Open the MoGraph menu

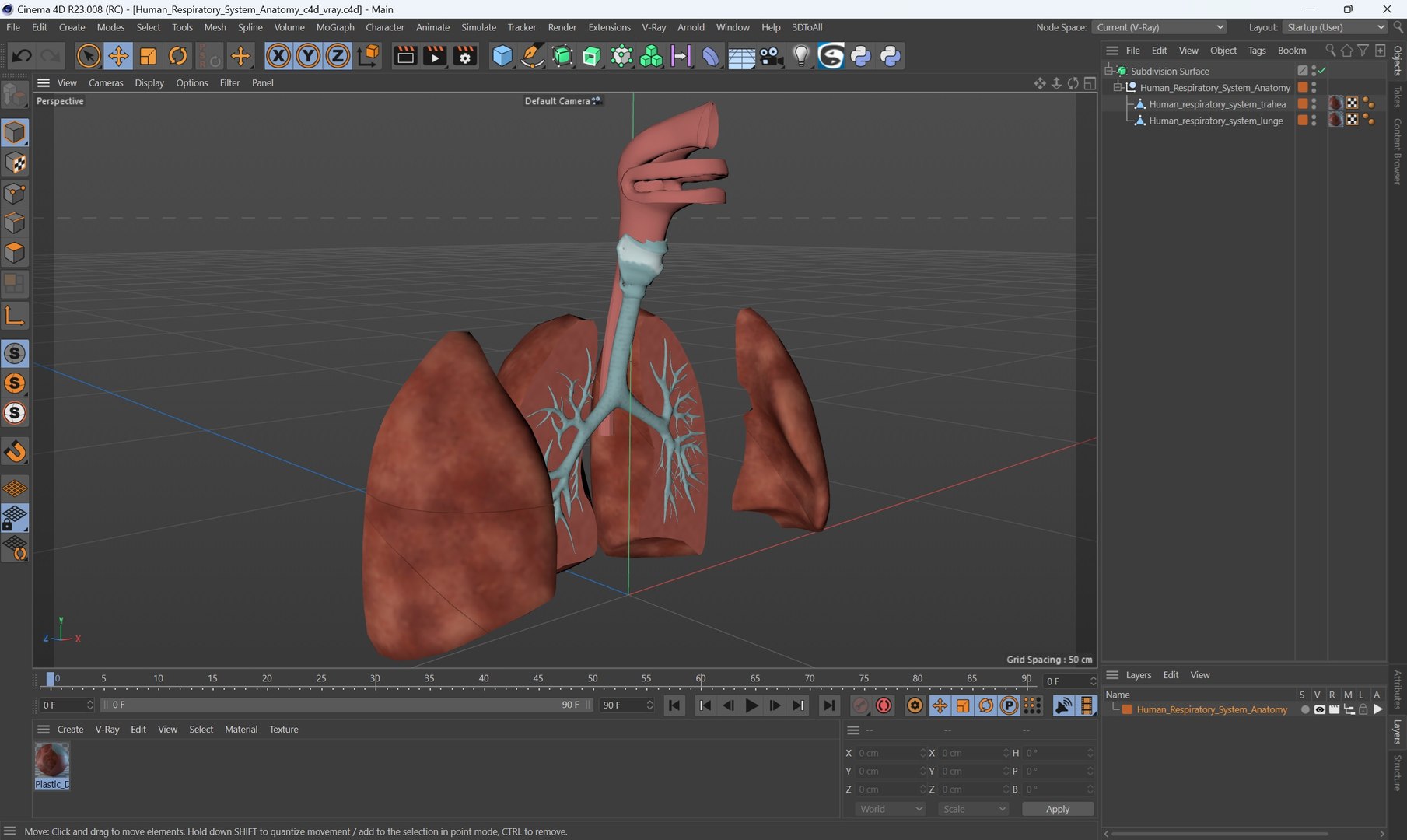tap(334, 27)
